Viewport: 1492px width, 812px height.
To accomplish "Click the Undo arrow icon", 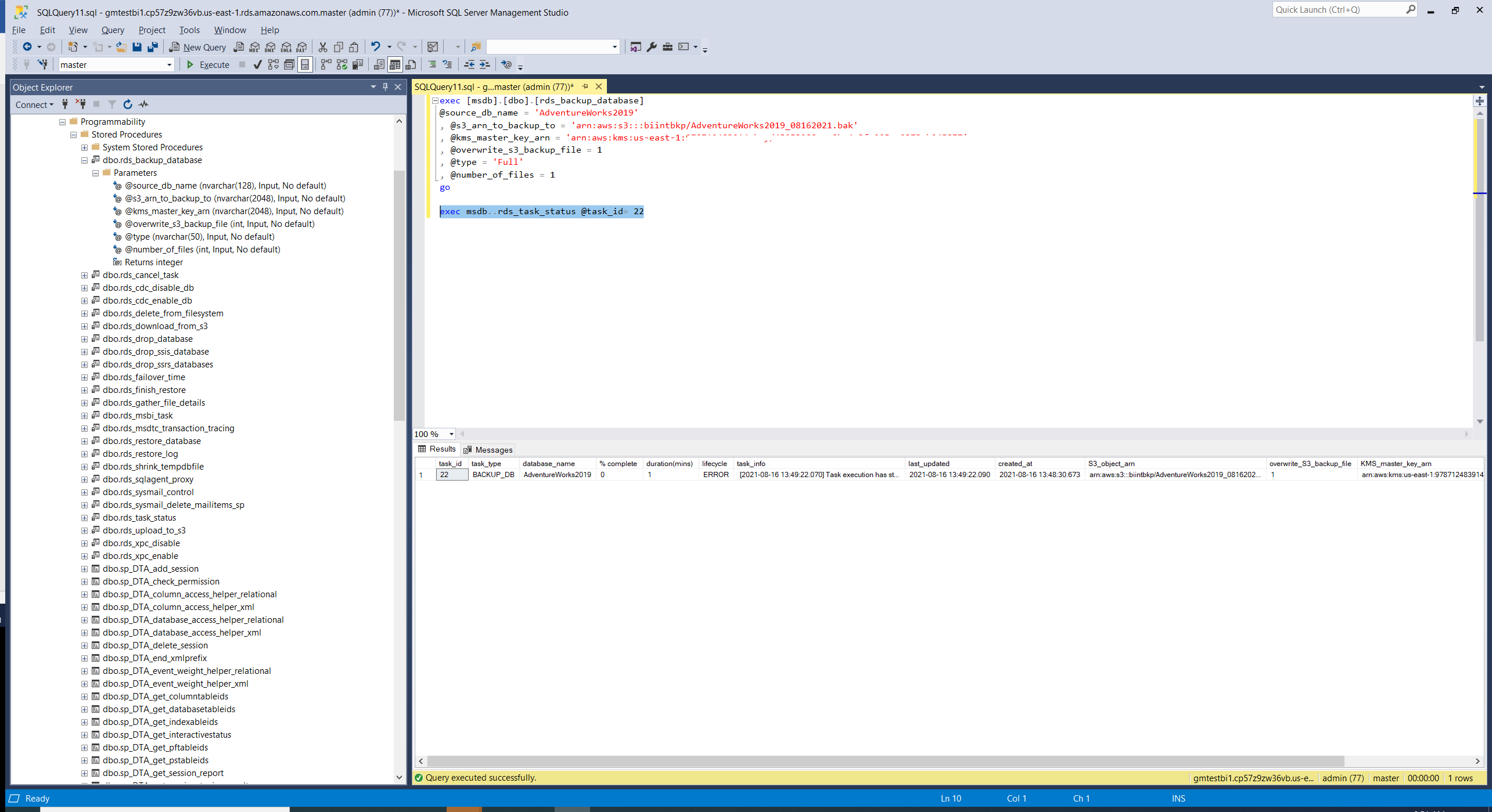I will point(376,47).
